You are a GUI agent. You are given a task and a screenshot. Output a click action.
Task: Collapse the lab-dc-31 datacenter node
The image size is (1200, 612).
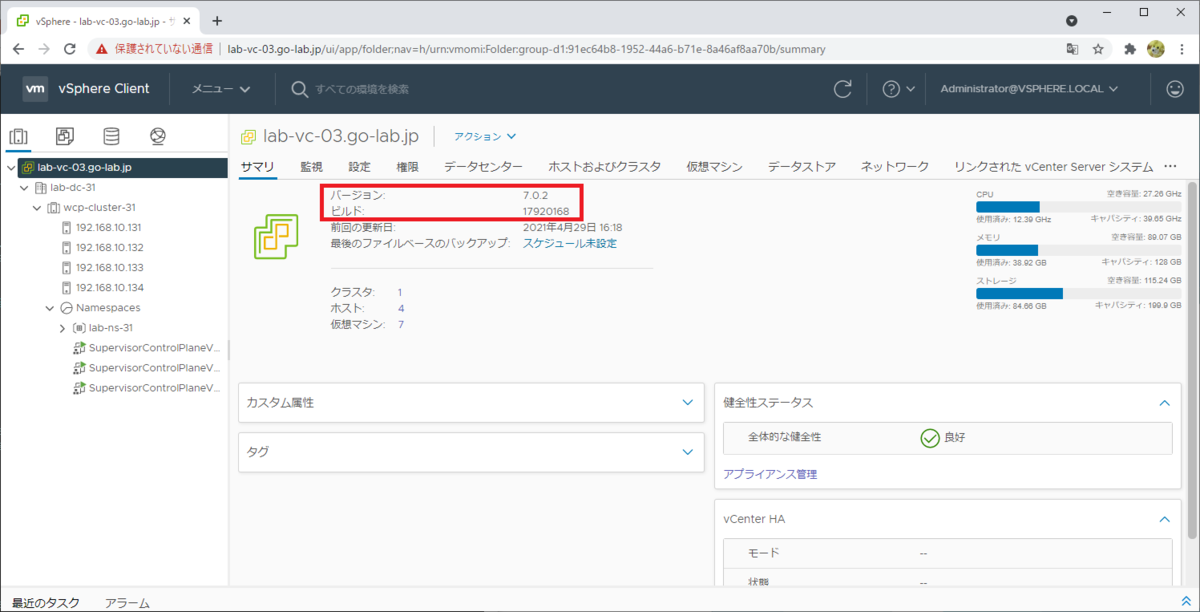(x=24, y=187)
